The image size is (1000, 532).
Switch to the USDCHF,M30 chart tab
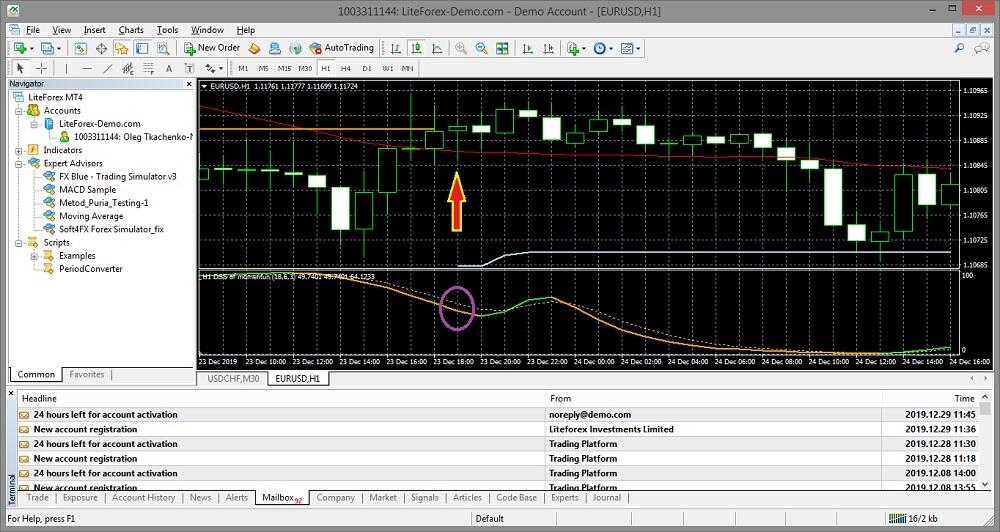pyautogui.click(x=232, y=379)
